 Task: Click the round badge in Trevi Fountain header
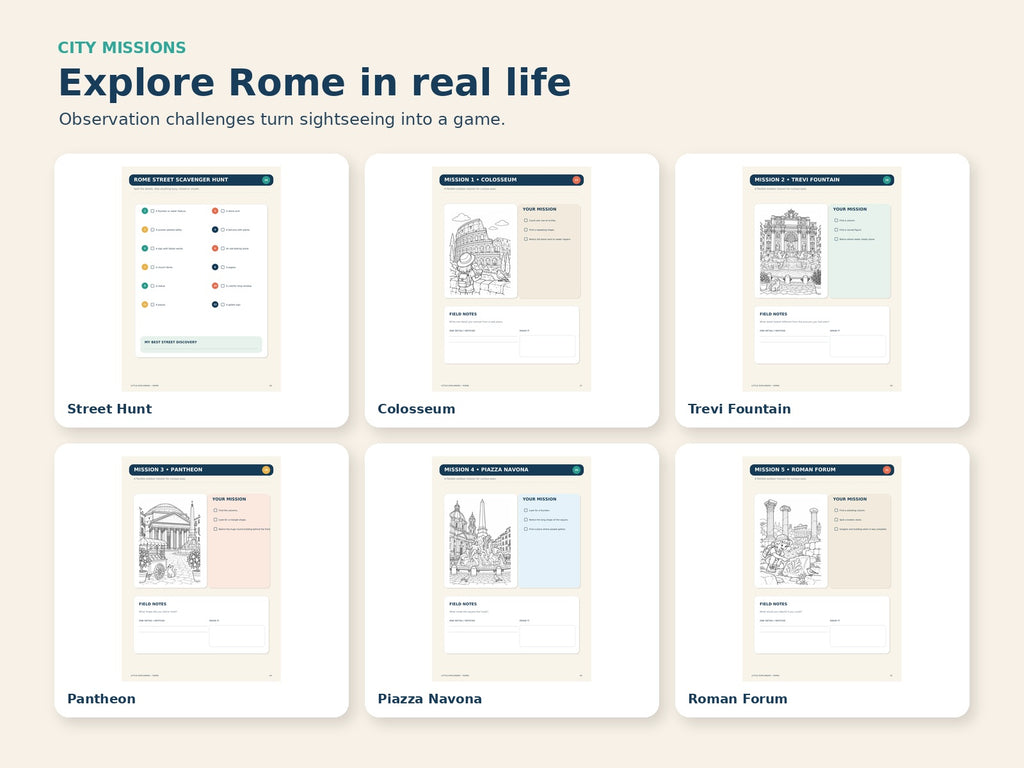[887, 180]
